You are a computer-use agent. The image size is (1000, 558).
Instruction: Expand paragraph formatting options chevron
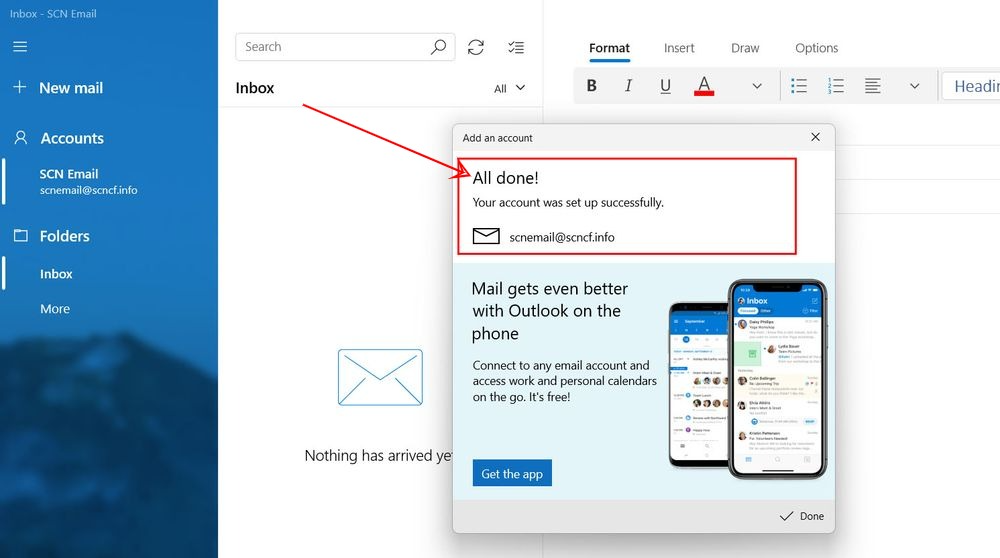click(915, 86)
